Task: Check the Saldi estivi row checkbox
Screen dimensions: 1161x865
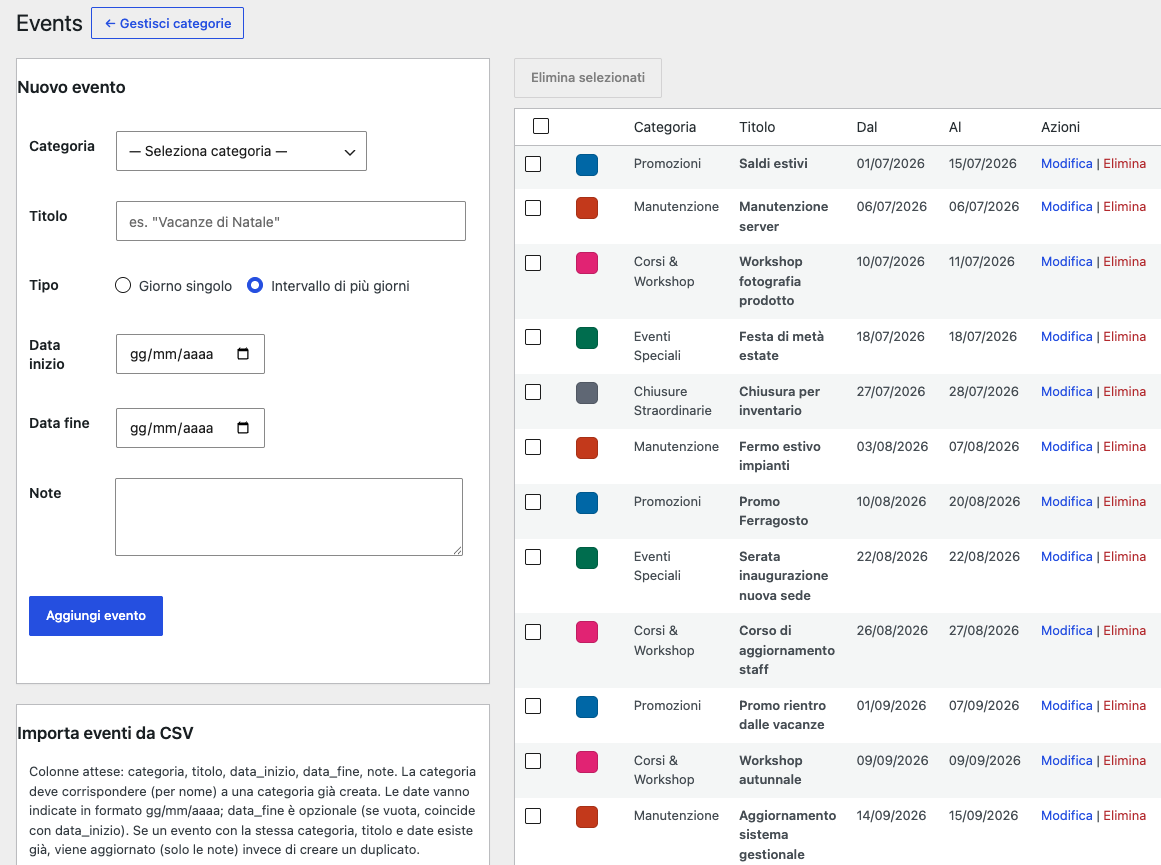Action: 533,164
